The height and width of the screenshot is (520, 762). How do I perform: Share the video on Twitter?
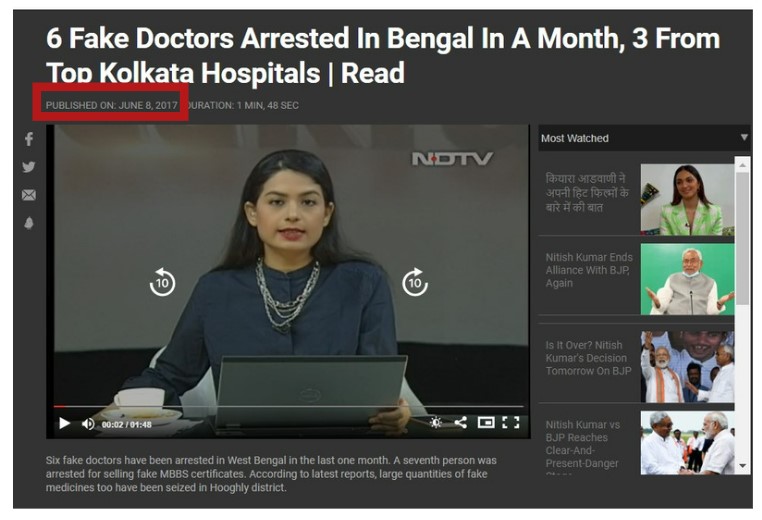pyautogui.click(x=29, y=167)
